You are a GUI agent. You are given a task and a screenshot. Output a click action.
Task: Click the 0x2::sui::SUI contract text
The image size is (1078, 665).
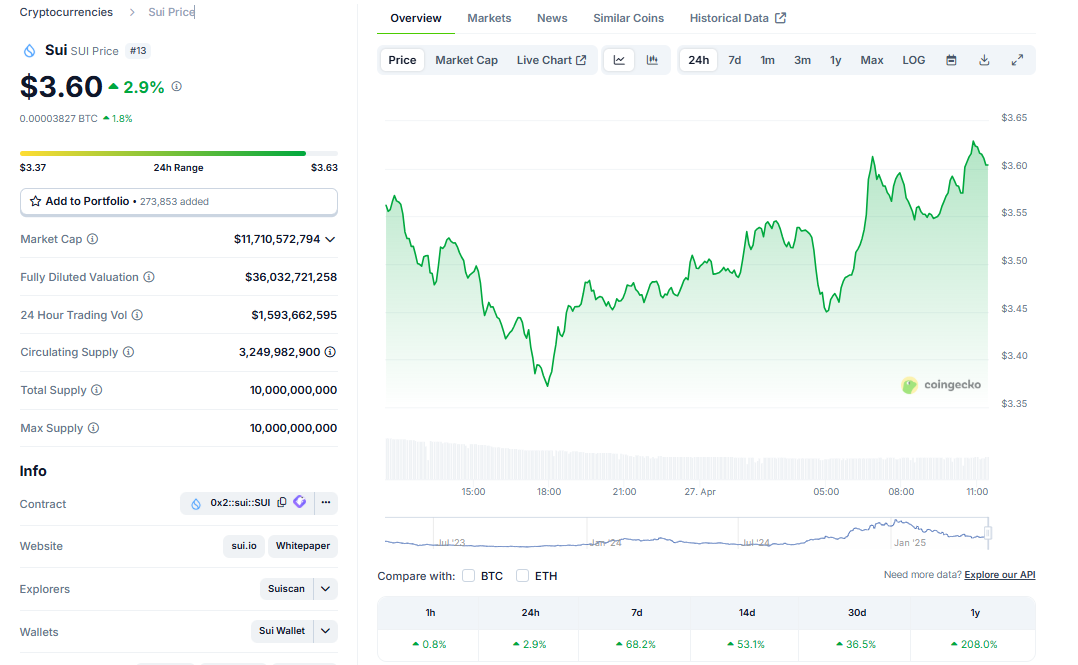[240, 503]
